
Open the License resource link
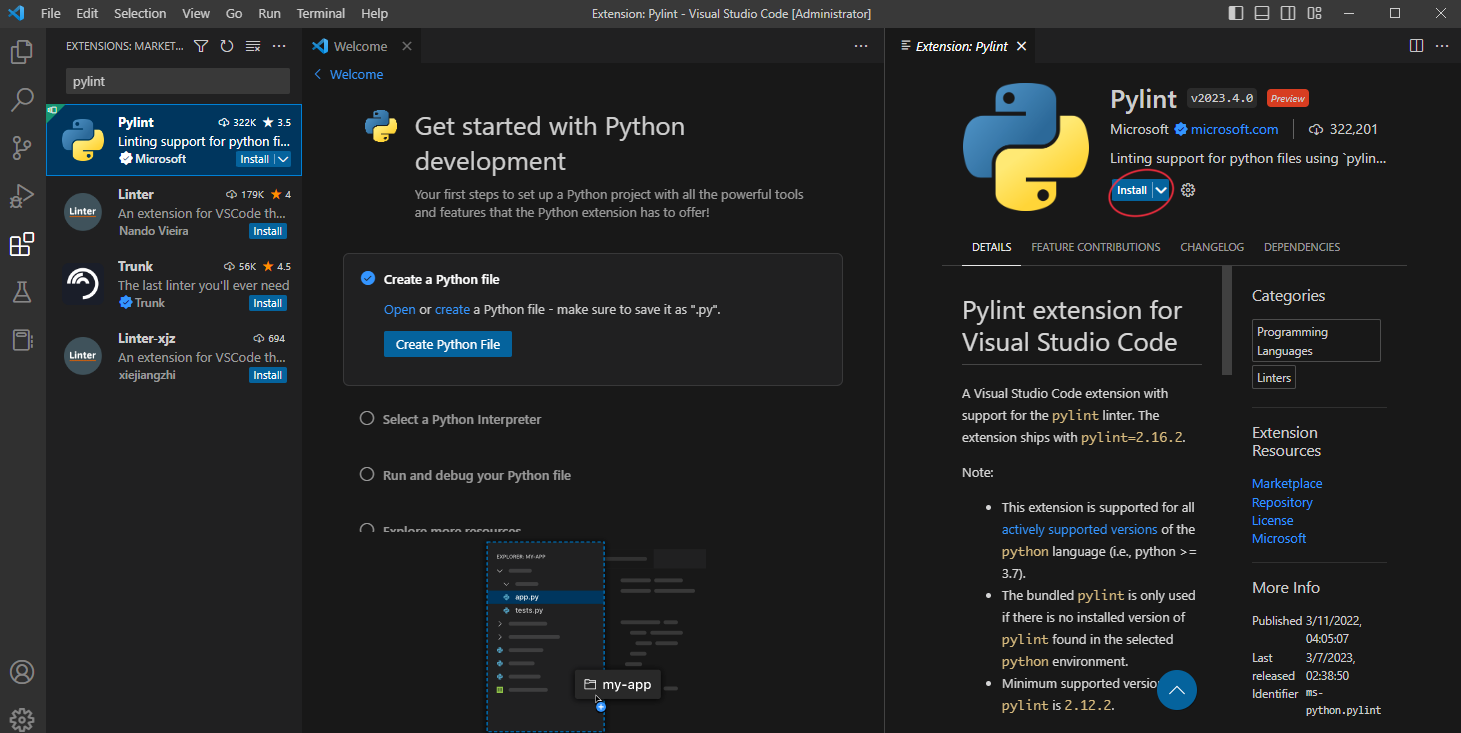click(1273, 520)
